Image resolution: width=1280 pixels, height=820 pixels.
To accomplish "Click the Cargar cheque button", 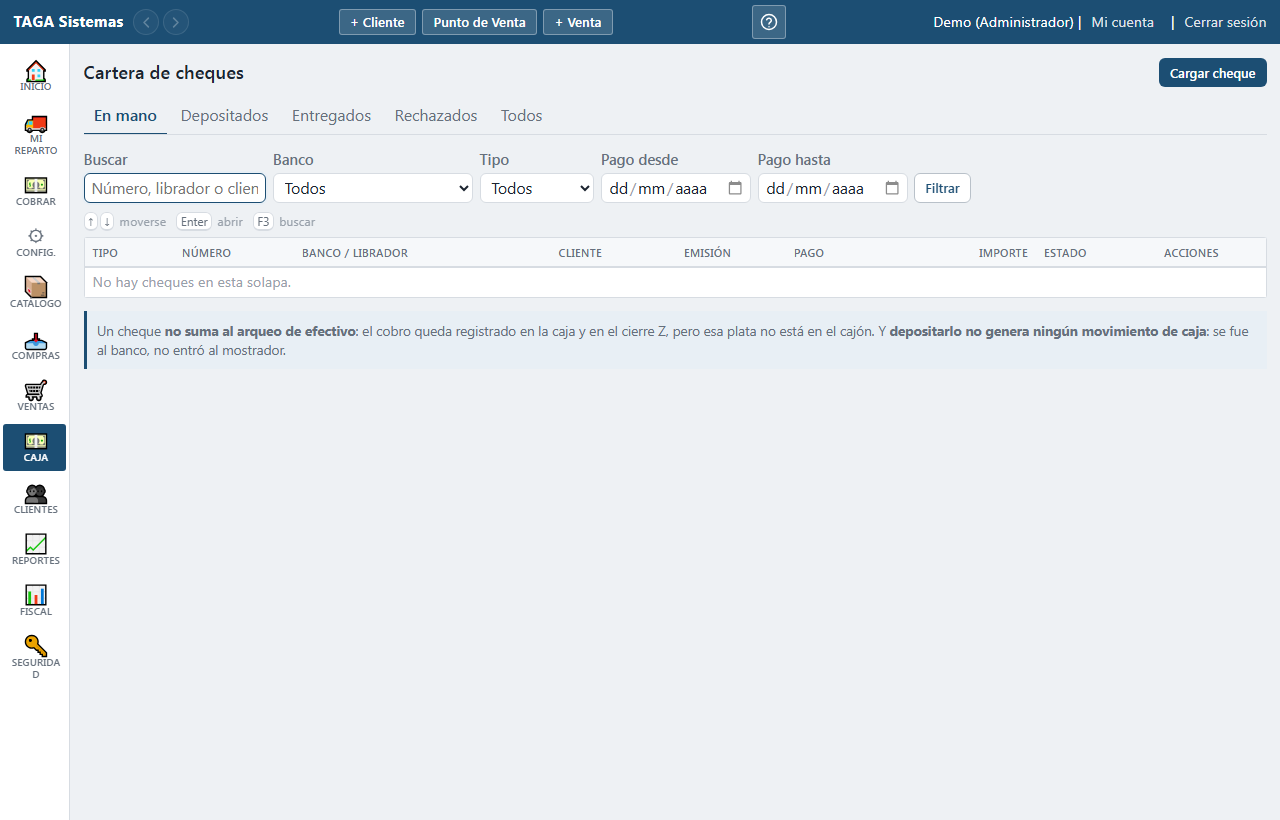I will tap(1213, 73).
